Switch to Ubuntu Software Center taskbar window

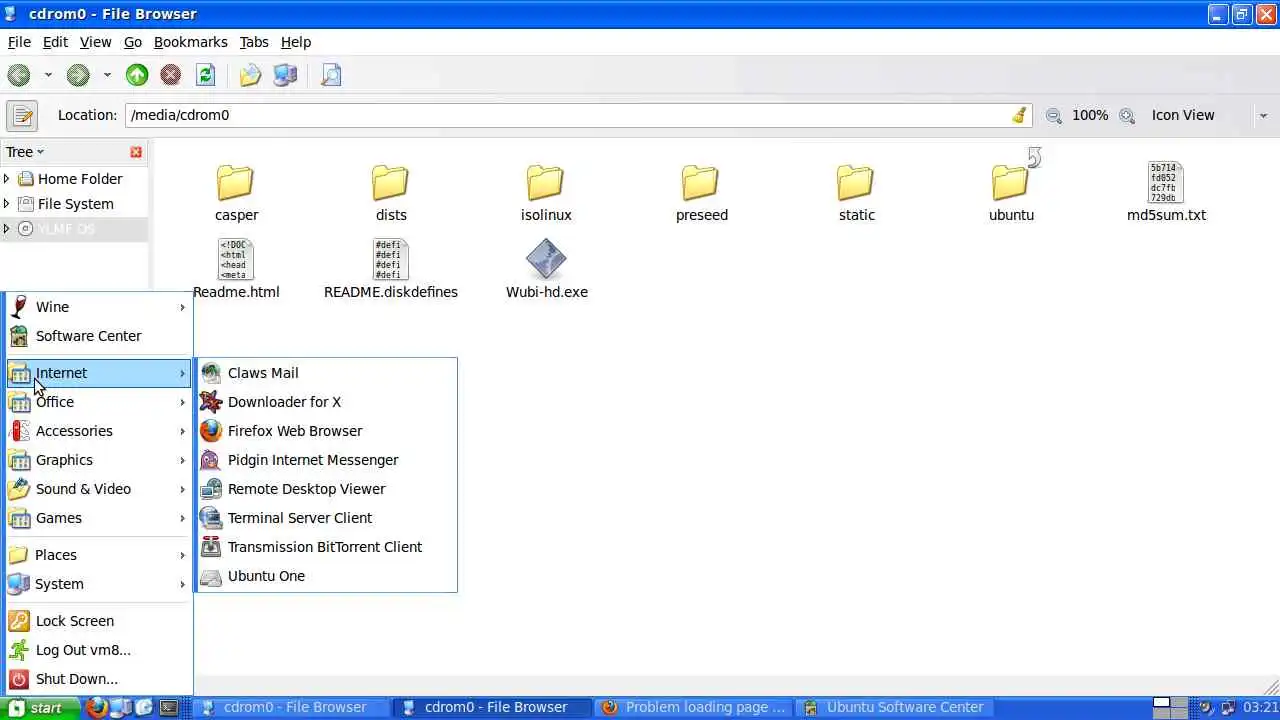[x=894, y=707]
